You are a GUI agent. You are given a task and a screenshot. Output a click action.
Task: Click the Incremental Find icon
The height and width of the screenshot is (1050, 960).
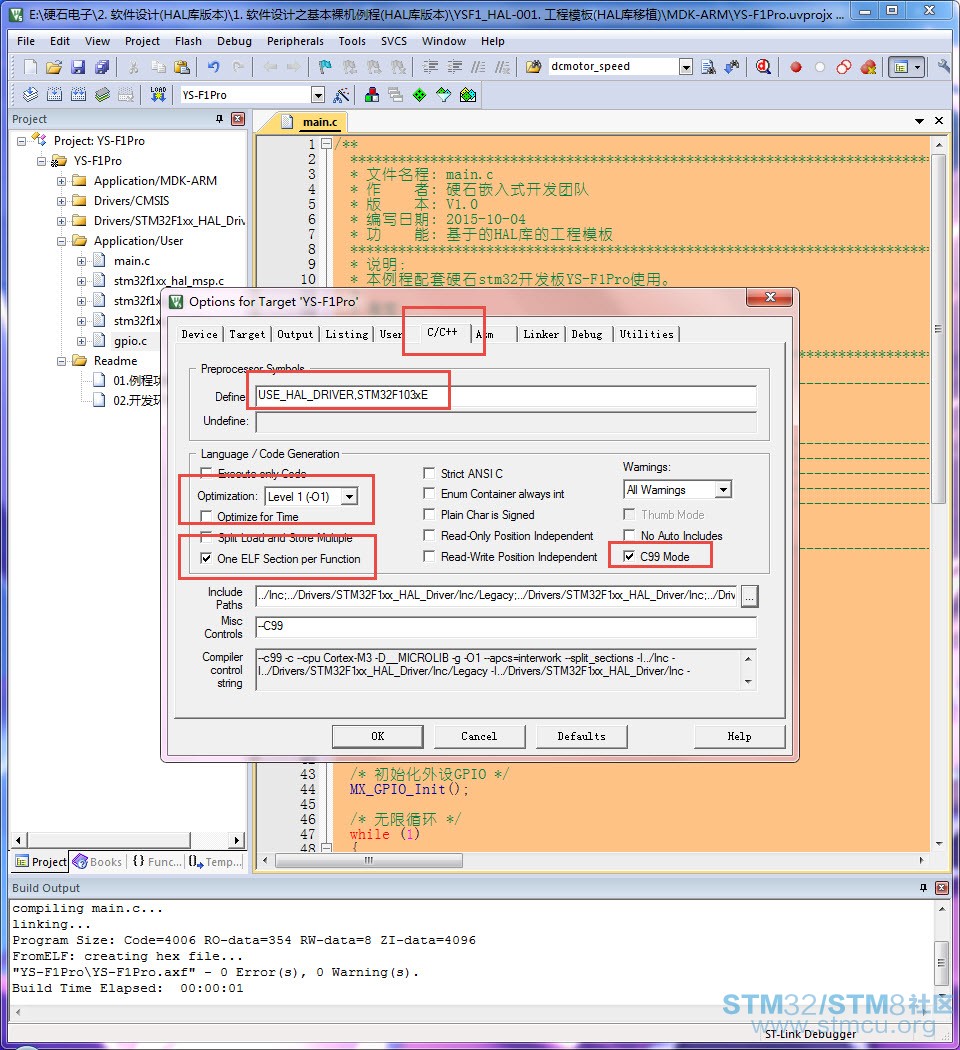pos(732,67)
